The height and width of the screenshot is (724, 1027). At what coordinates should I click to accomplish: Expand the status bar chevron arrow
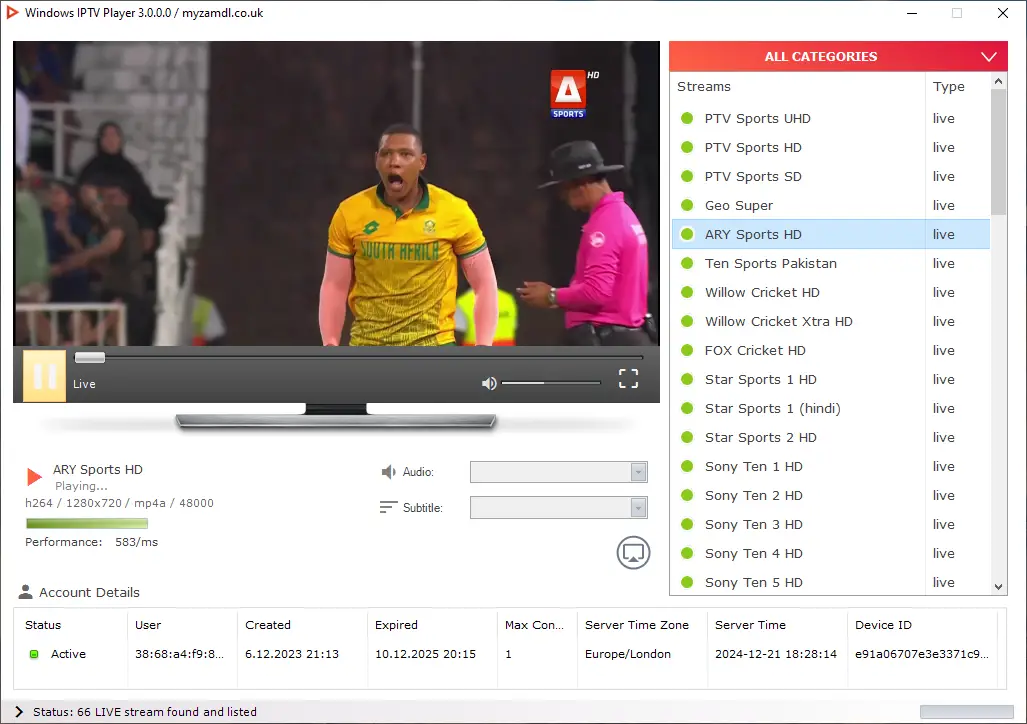pos(19,712)
